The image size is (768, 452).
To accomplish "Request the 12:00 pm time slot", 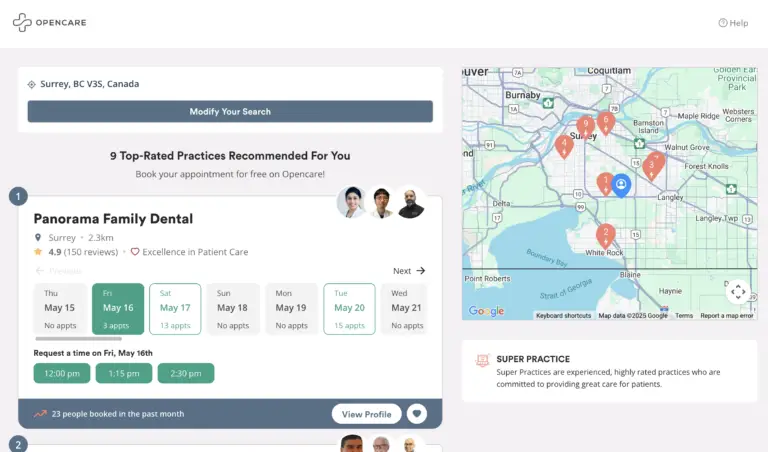I will (x=62, y=373).
